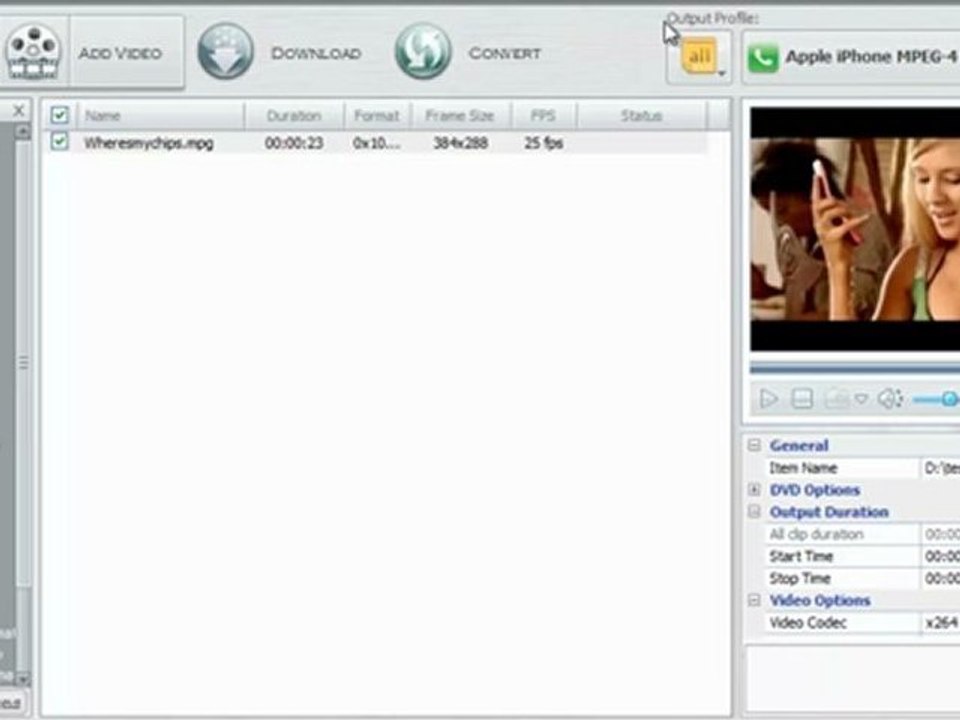This screenshot has height=720, width=960.
Task: Click the Format column header
Action: [377, 116]
